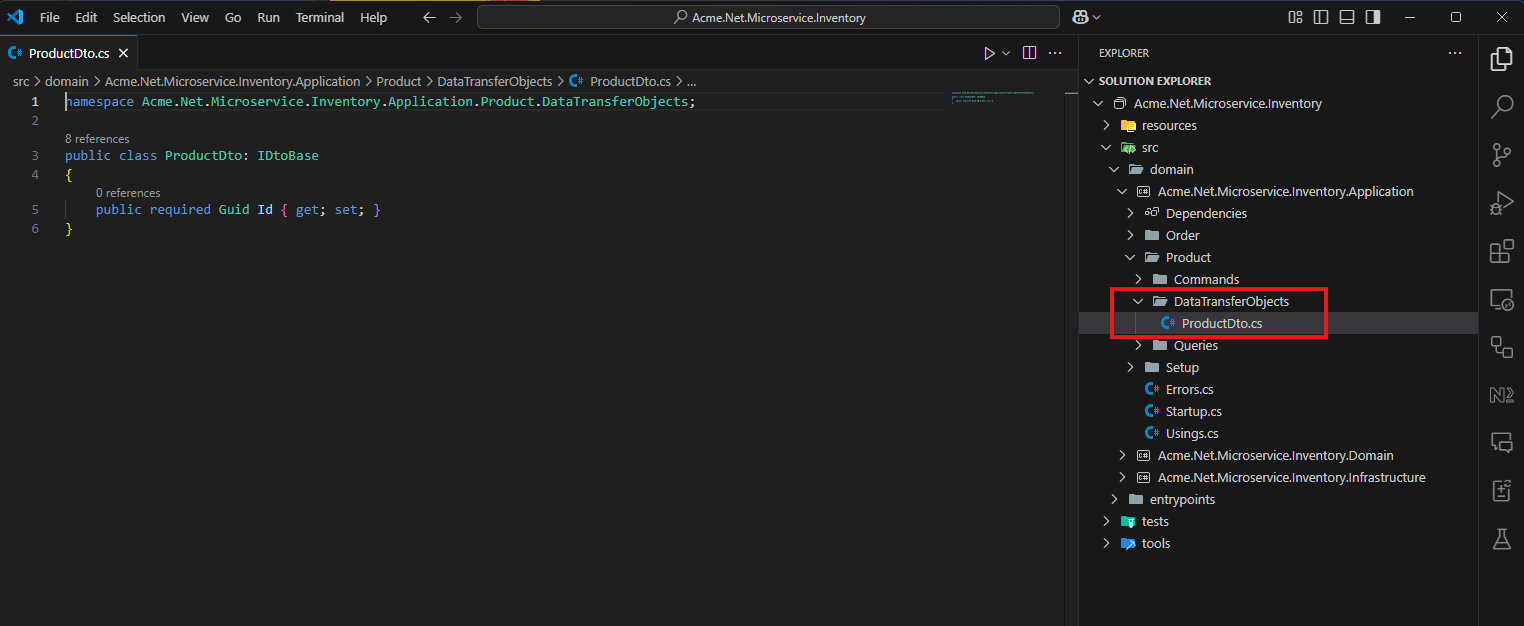Open the Explorer view in the activity bar
Image resolution: width=1524 pixels, height=626 pixels.
[1501, 59]
